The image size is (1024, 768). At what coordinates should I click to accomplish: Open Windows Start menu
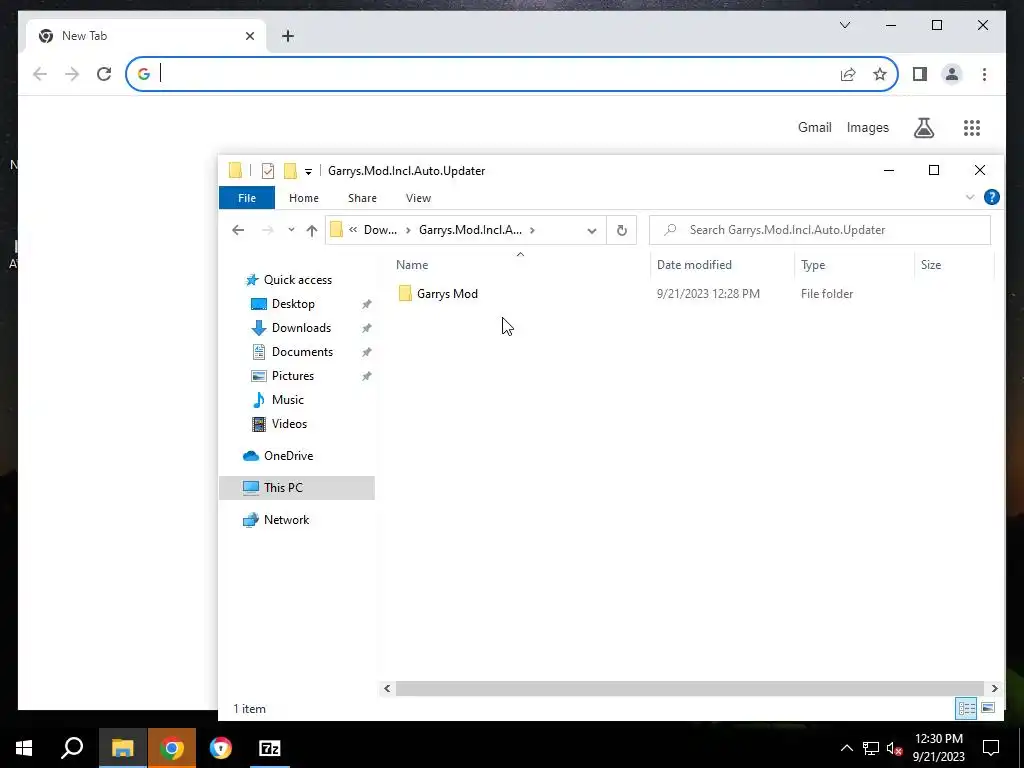pos(24,748)
